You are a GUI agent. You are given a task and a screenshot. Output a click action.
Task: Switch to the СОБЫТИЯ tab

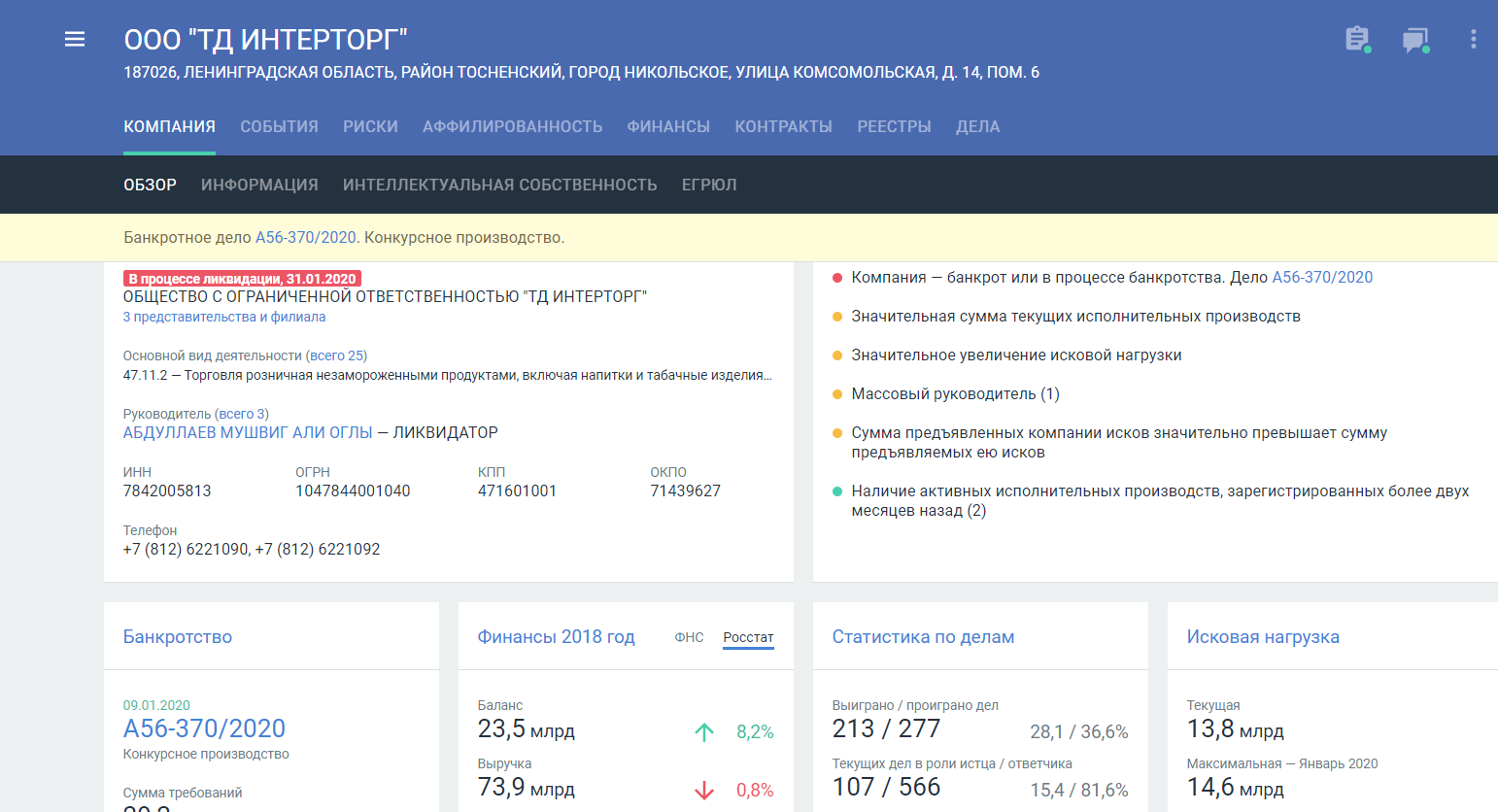point(279,126)
